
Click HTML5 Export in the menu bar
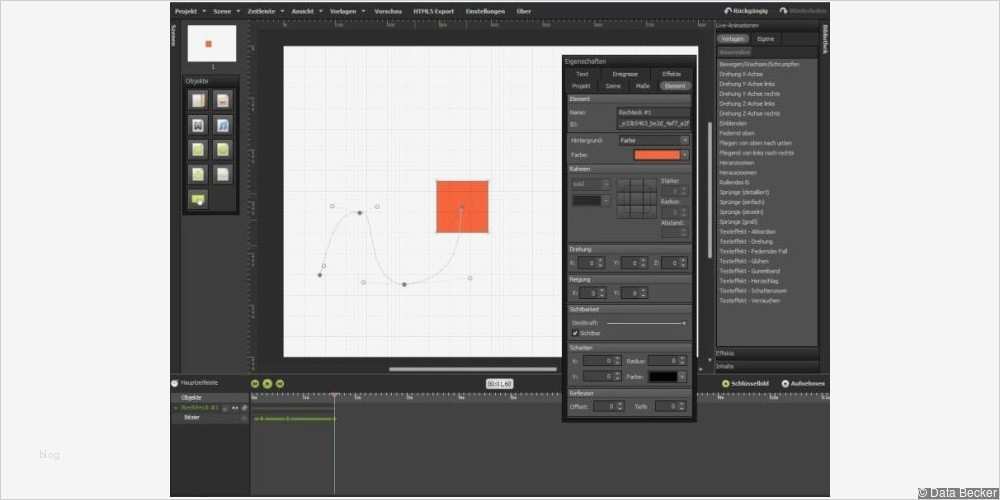(x=433, y=11)
